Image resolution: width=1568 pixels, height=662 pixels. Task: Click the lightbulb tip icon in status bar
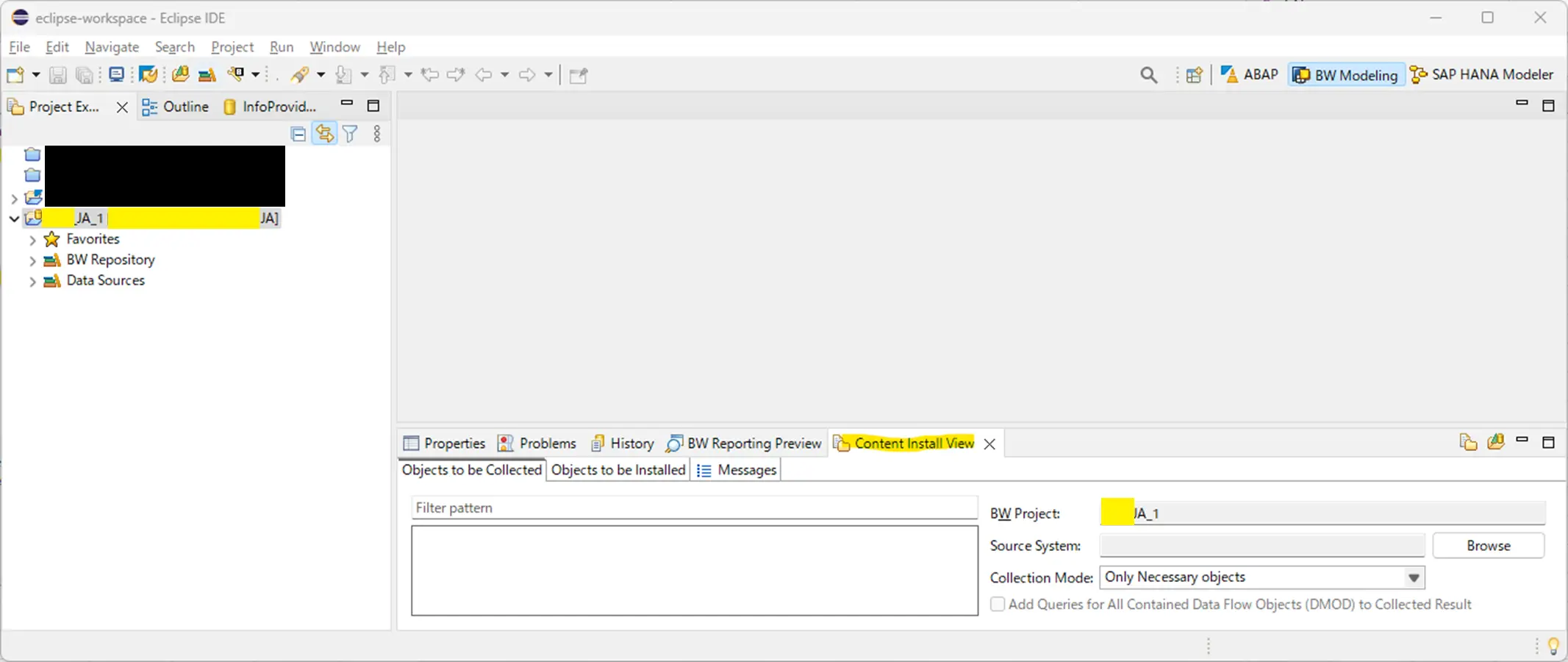(1553, 646)
